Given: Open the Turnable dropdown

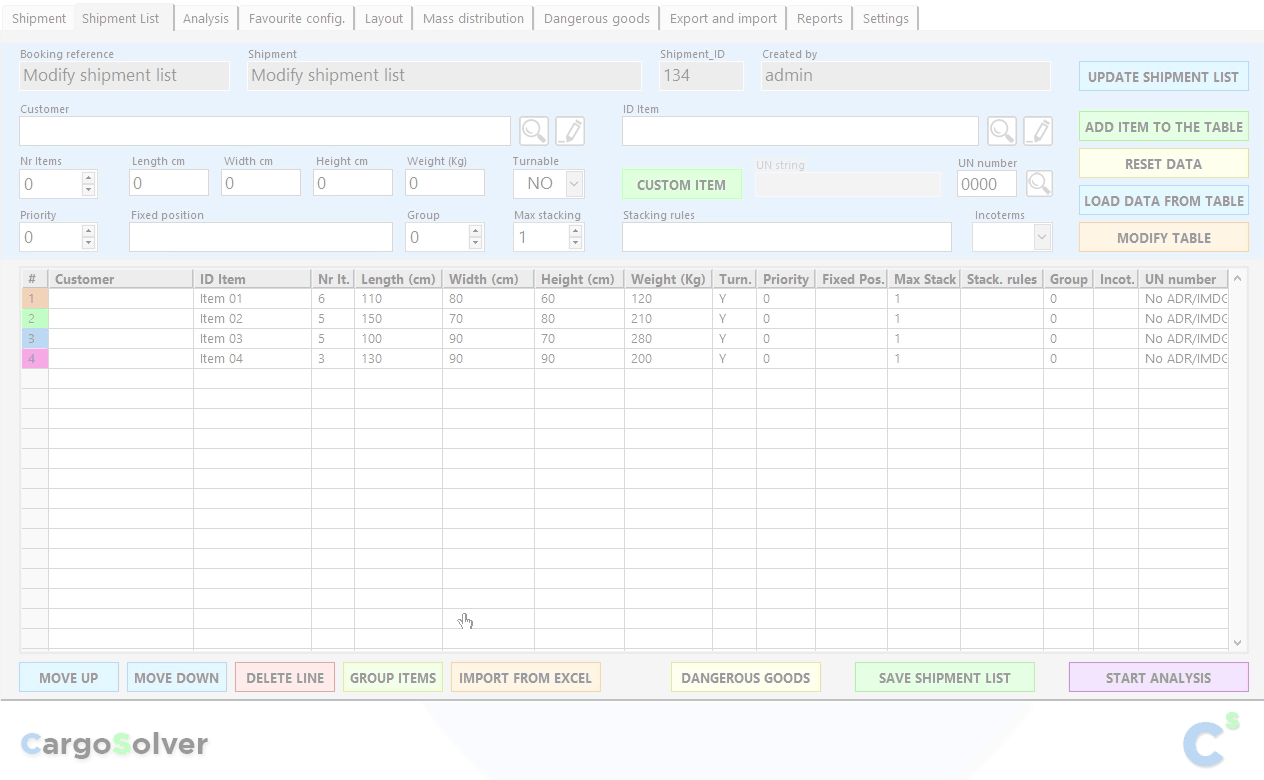Looking at the screenshot, I should [574, 184].
